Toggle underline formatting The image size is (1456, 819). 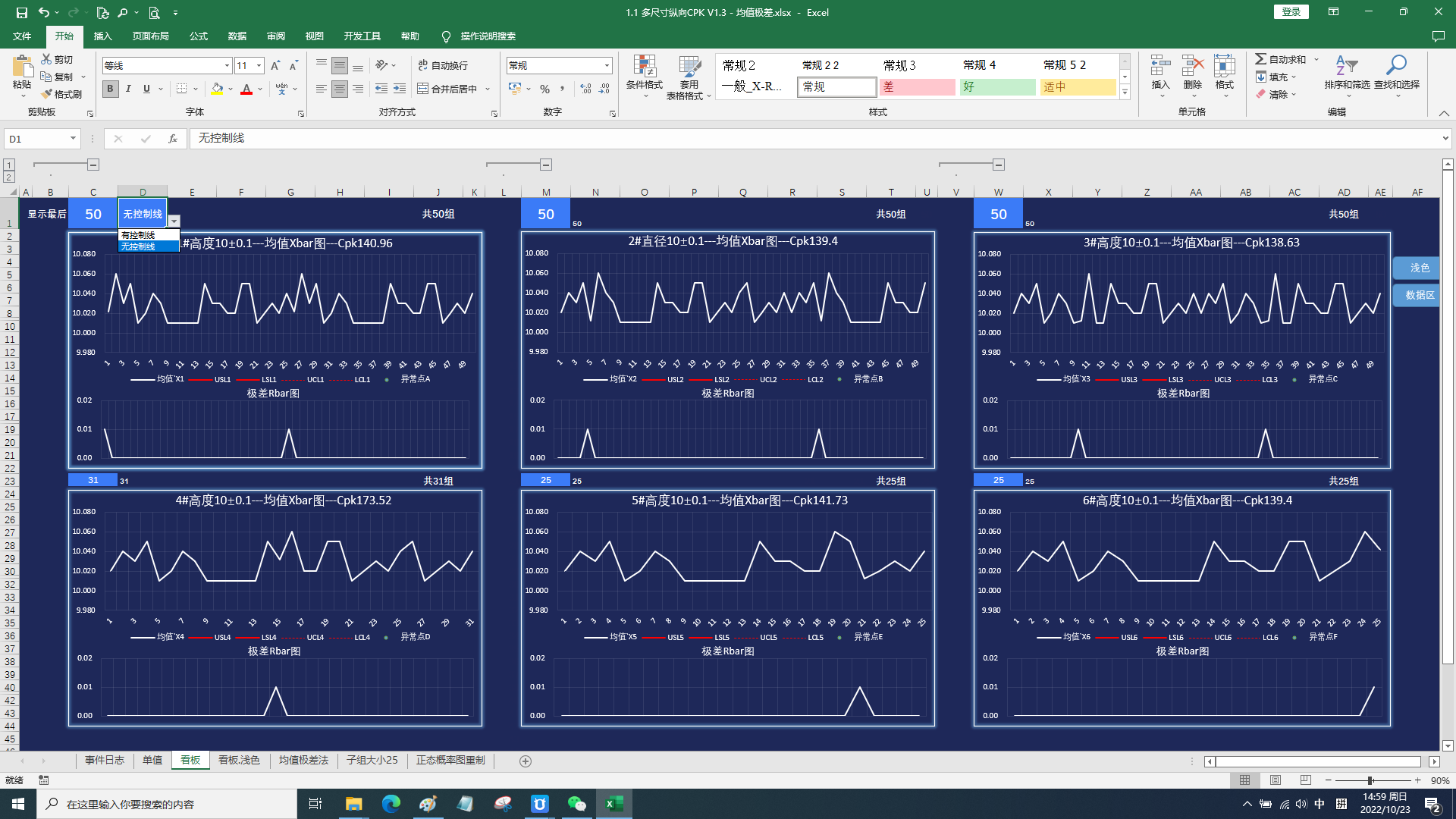pyautogui.click(x=146, y=89)
